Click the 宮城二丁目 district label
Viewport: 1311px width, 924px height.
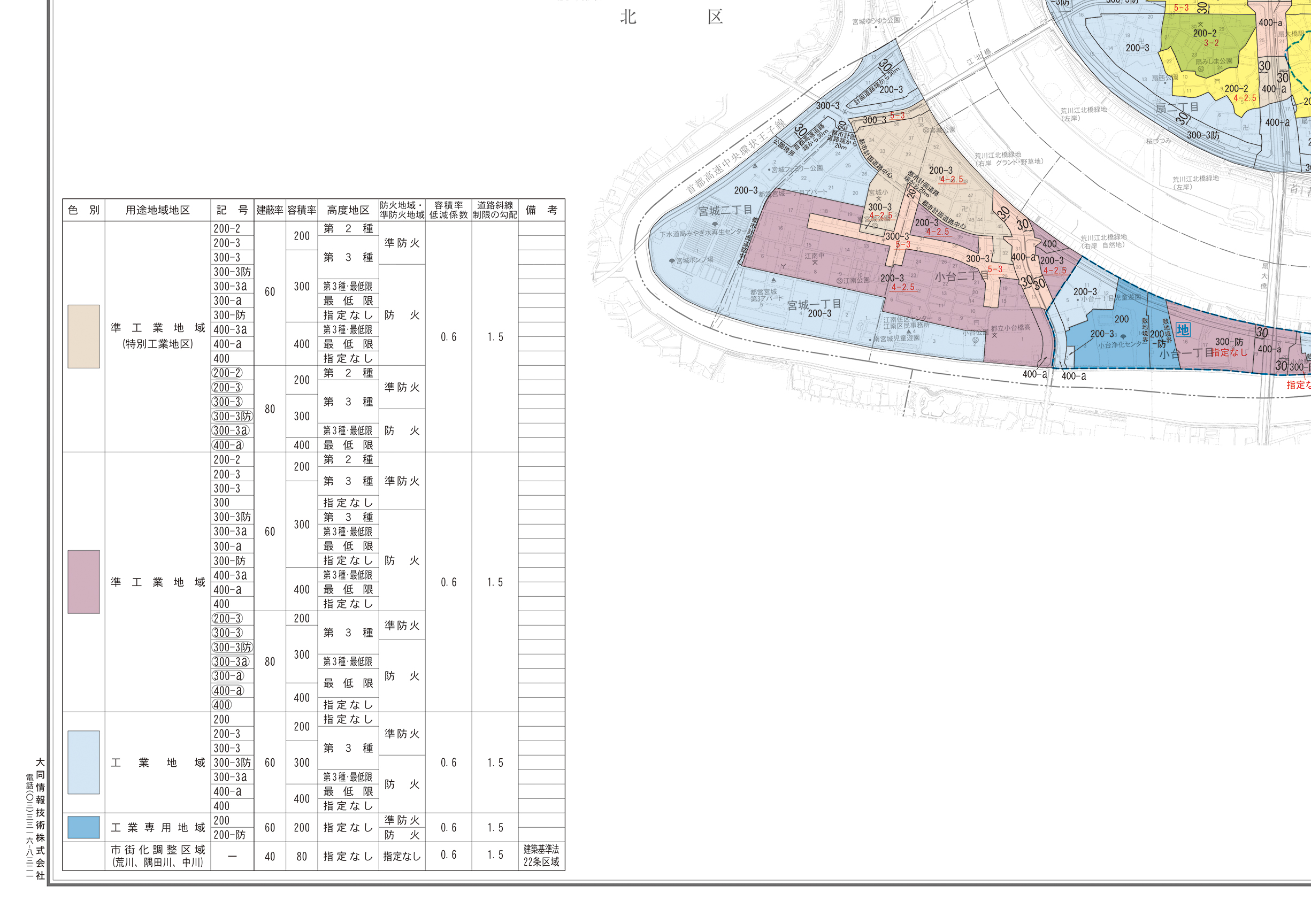pyautogui.click(x=725, y=211)
